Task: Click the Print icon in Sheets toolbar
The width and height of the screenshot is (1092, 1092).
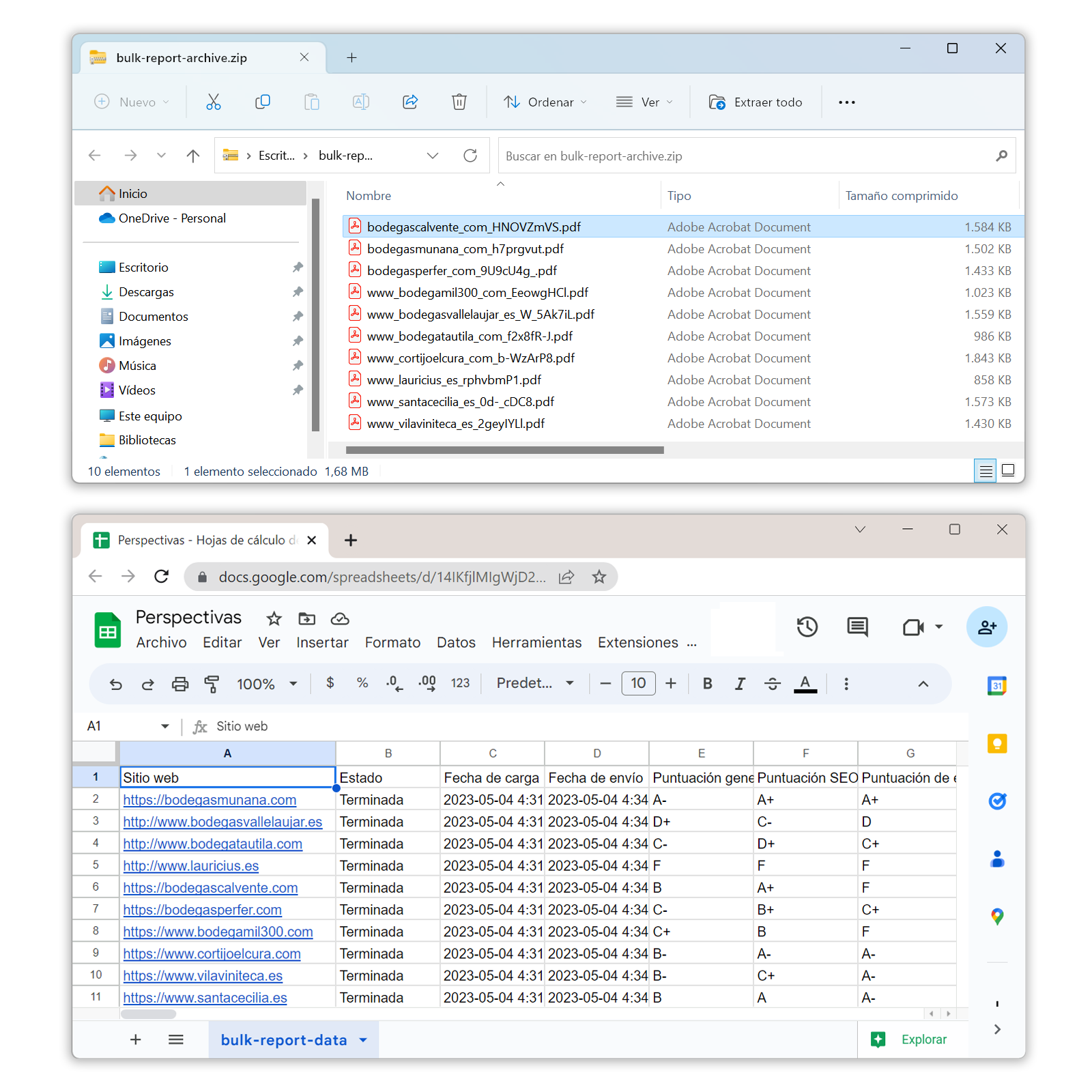Action: click(180, 684)
